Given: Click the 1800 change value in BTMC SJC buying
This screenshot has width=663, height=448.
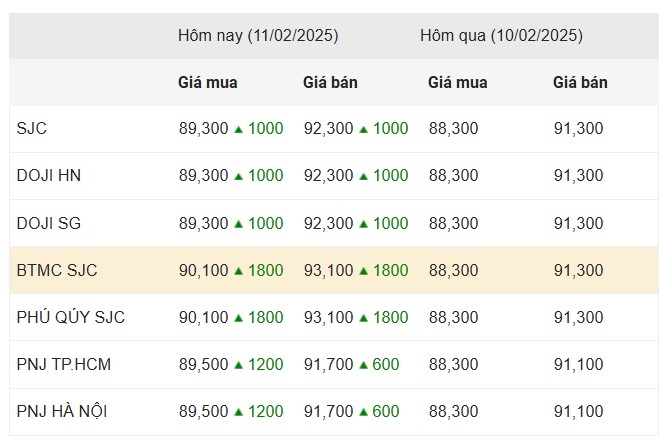Looking at the screenshot, I should [266, 270].
